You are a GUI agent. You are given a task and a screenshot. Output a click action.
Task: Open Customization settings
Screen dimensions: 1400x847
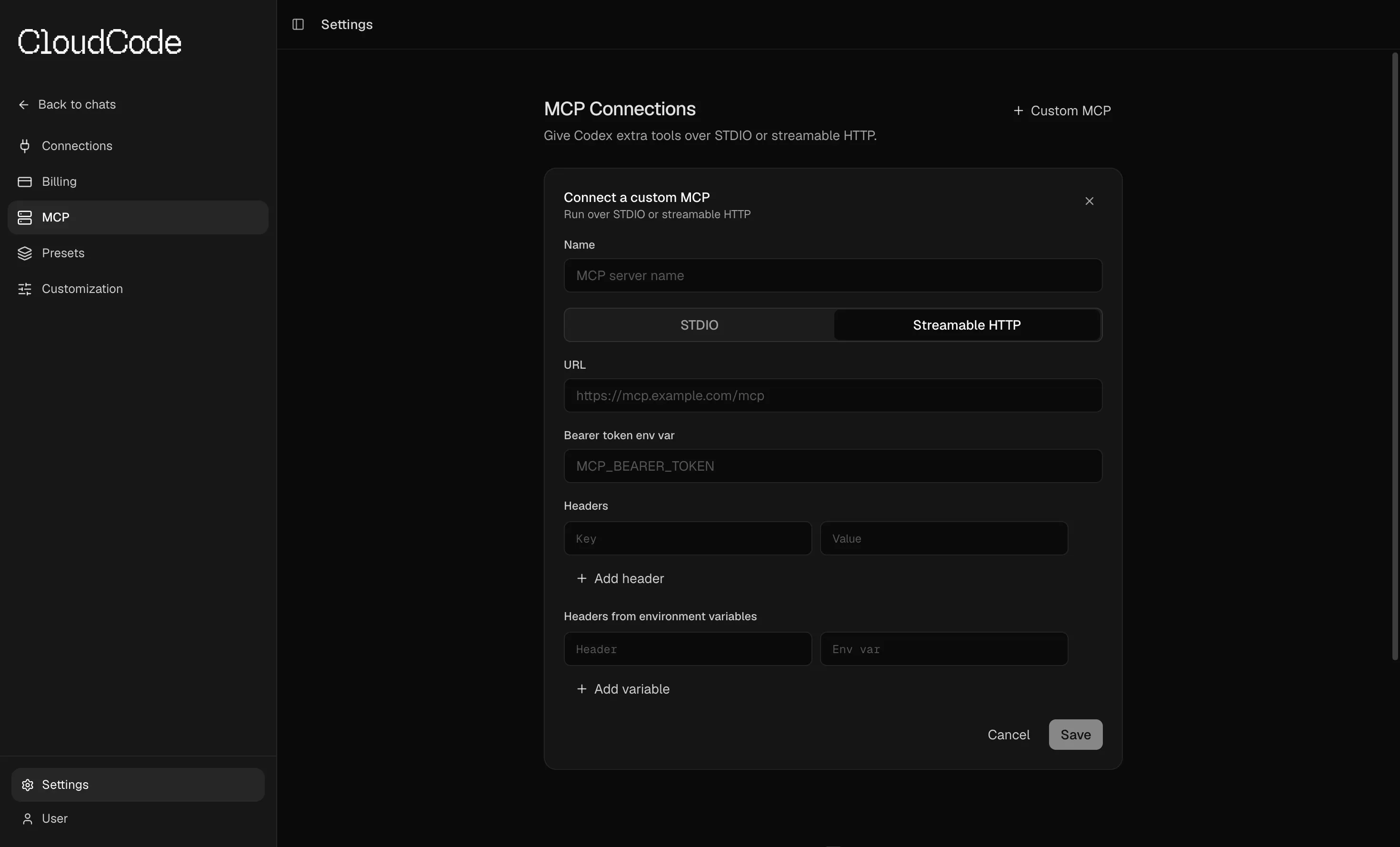point(138,289)
